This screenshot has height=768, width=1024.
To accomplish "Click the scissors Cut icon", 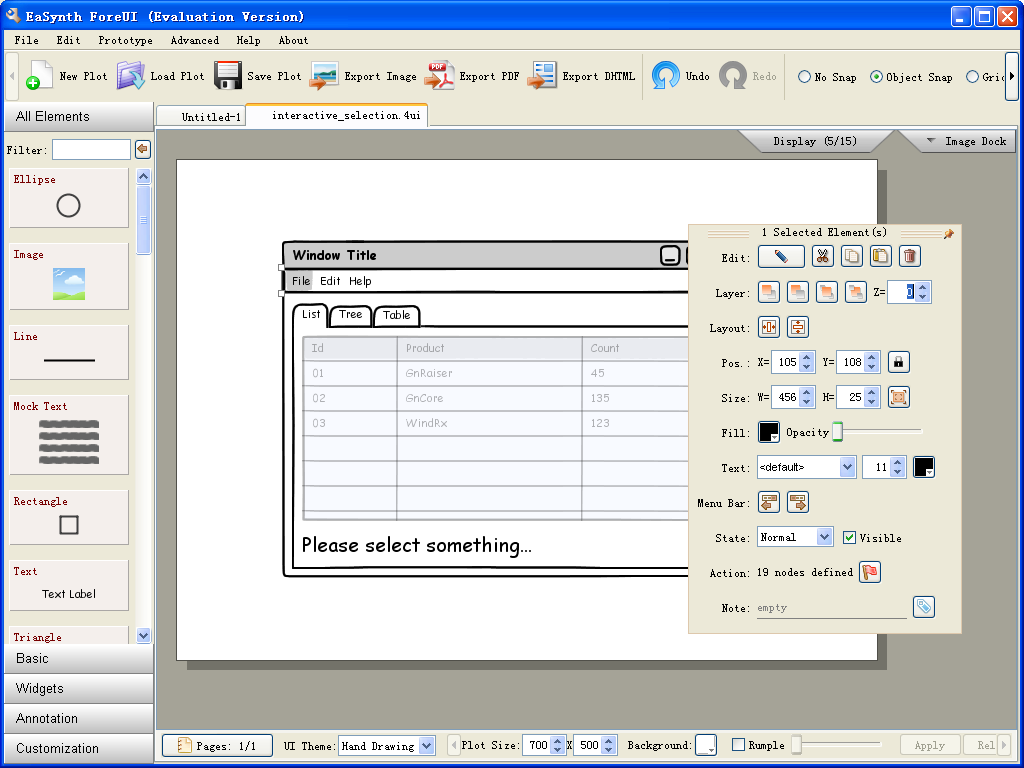I will tap(822, 257).
